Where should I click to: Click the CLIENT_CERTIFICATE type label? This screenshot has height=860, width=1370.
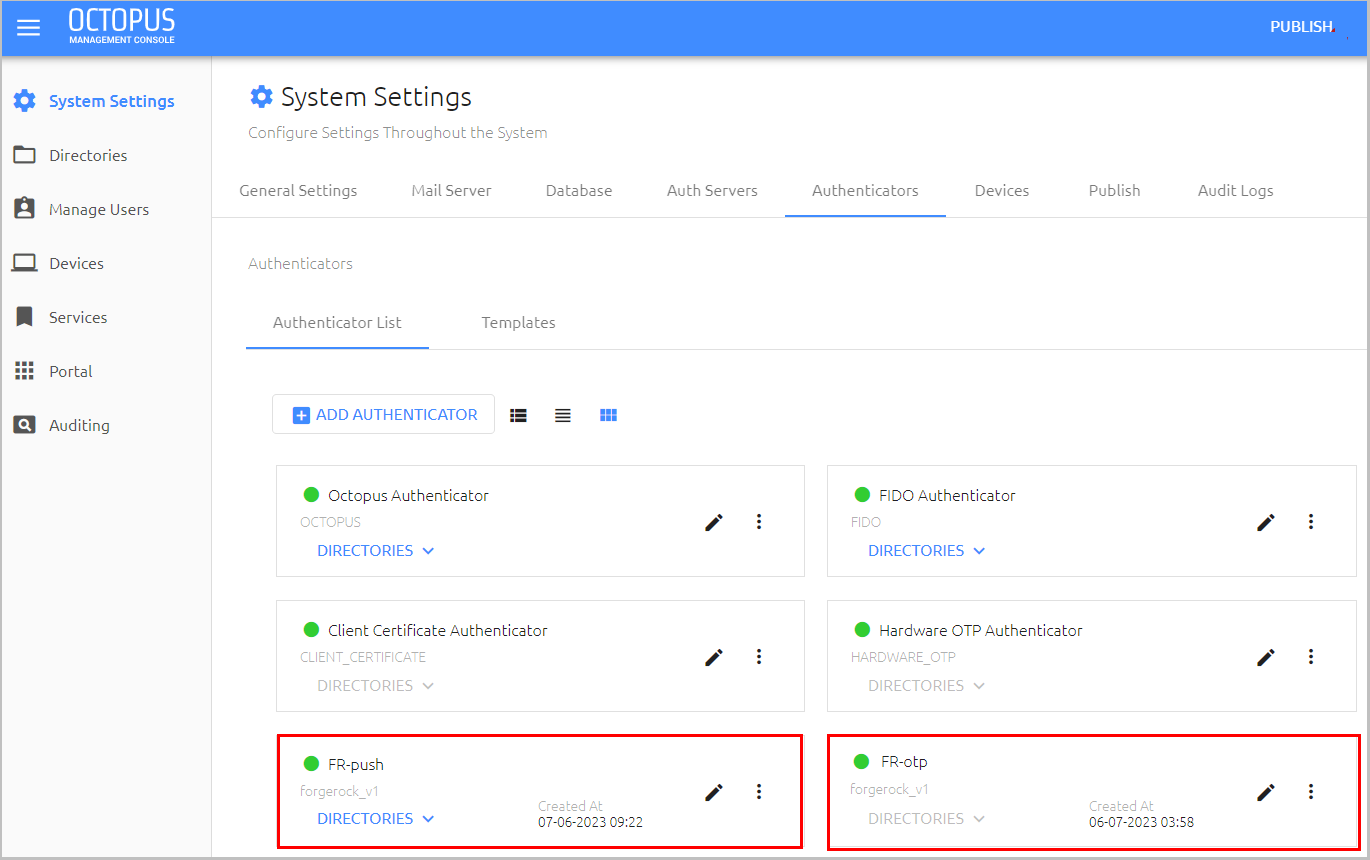click(363, 657)
